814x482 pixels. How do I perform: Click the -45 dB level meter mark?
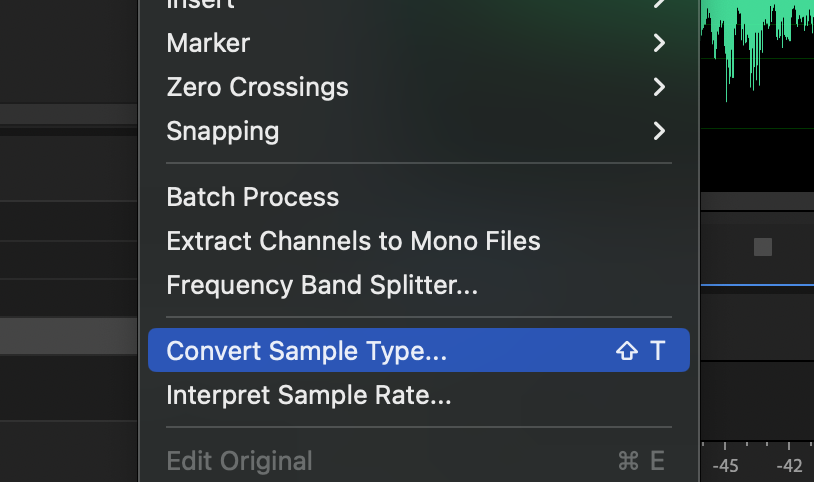[725, 465]
